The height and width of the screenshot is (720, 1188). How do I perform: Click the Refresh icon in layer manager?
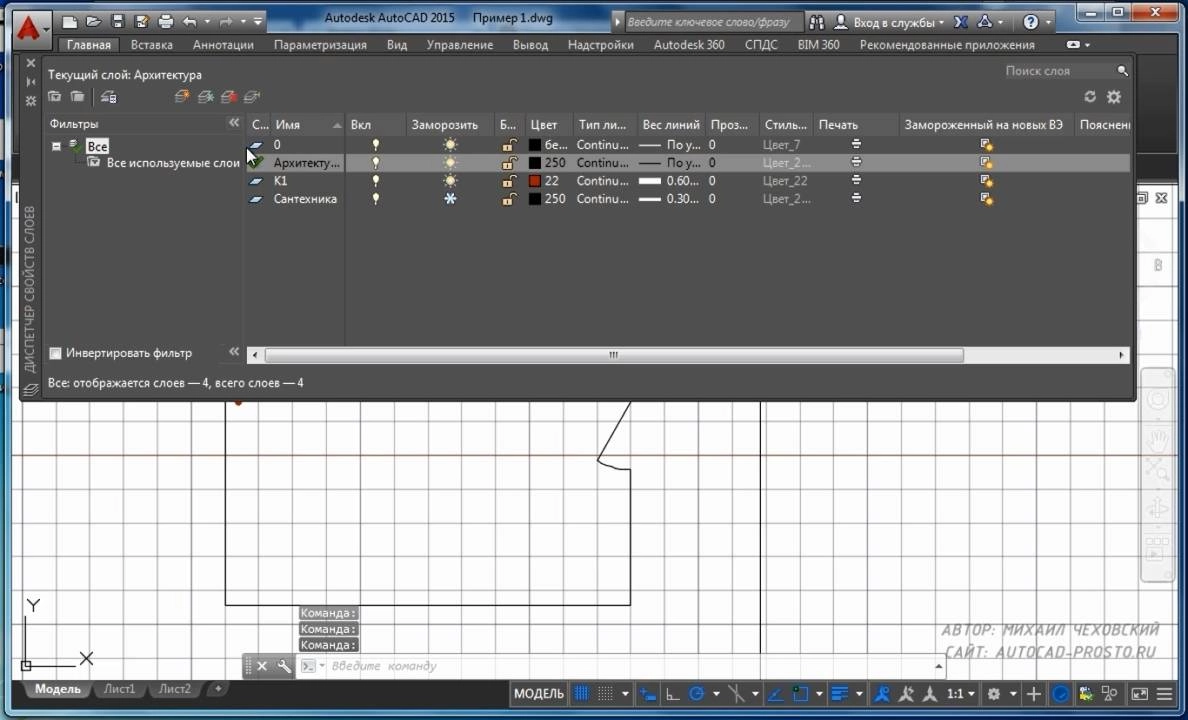pos(1090,96)
